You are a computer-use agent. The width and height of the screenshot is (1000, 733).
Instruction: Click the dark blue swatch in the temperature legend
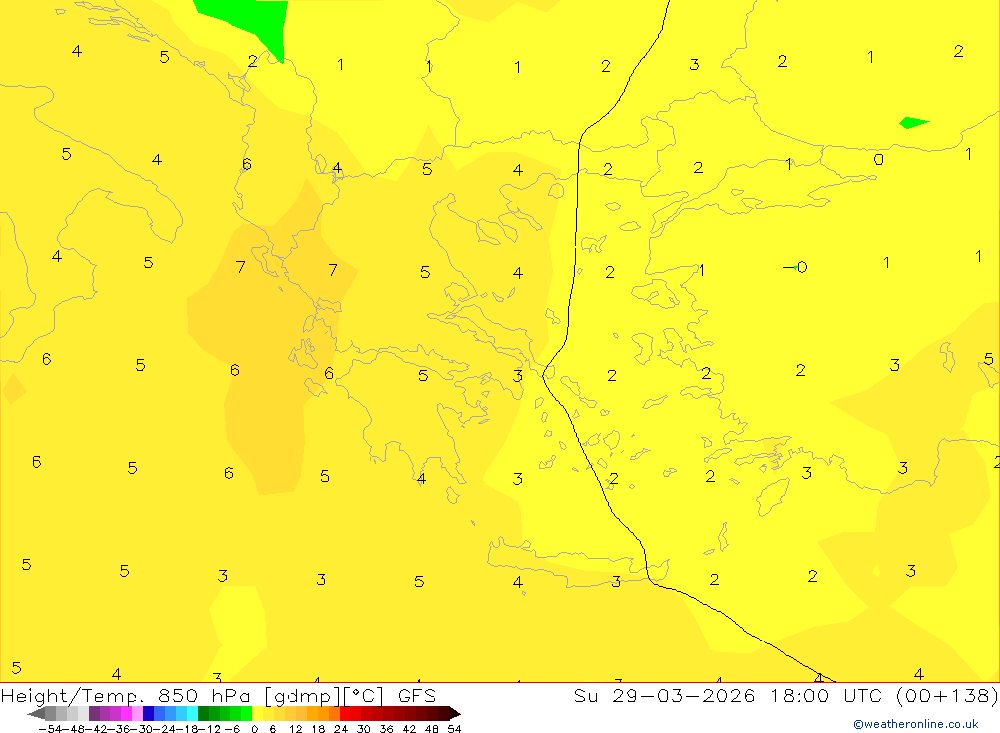148,713
